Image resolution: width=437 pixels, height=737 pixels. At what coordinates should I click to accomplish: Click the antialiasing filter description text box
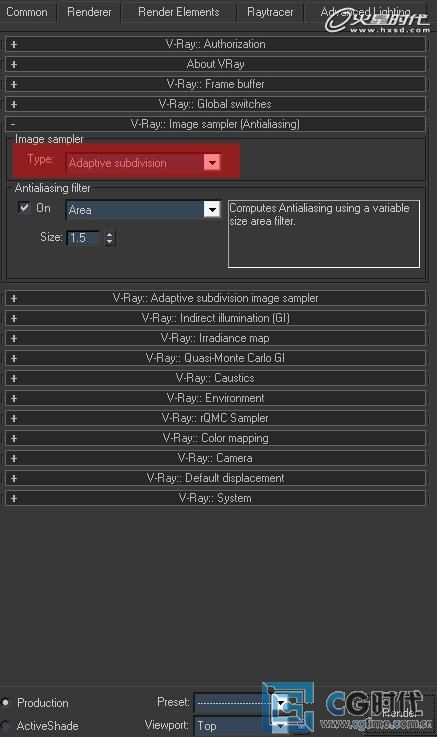click(x=324, y=234)
